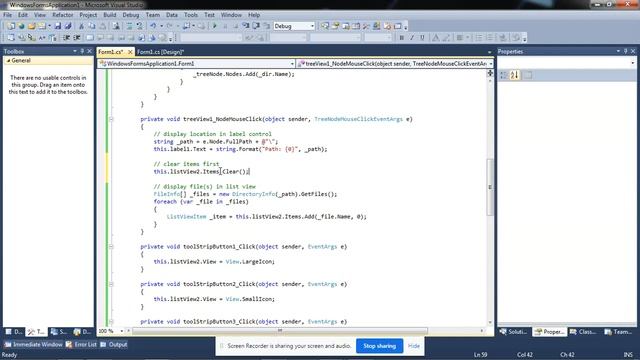Click the Hide link in sharing bar
Viewport: 640px width, 360px height.
[414, 346]
